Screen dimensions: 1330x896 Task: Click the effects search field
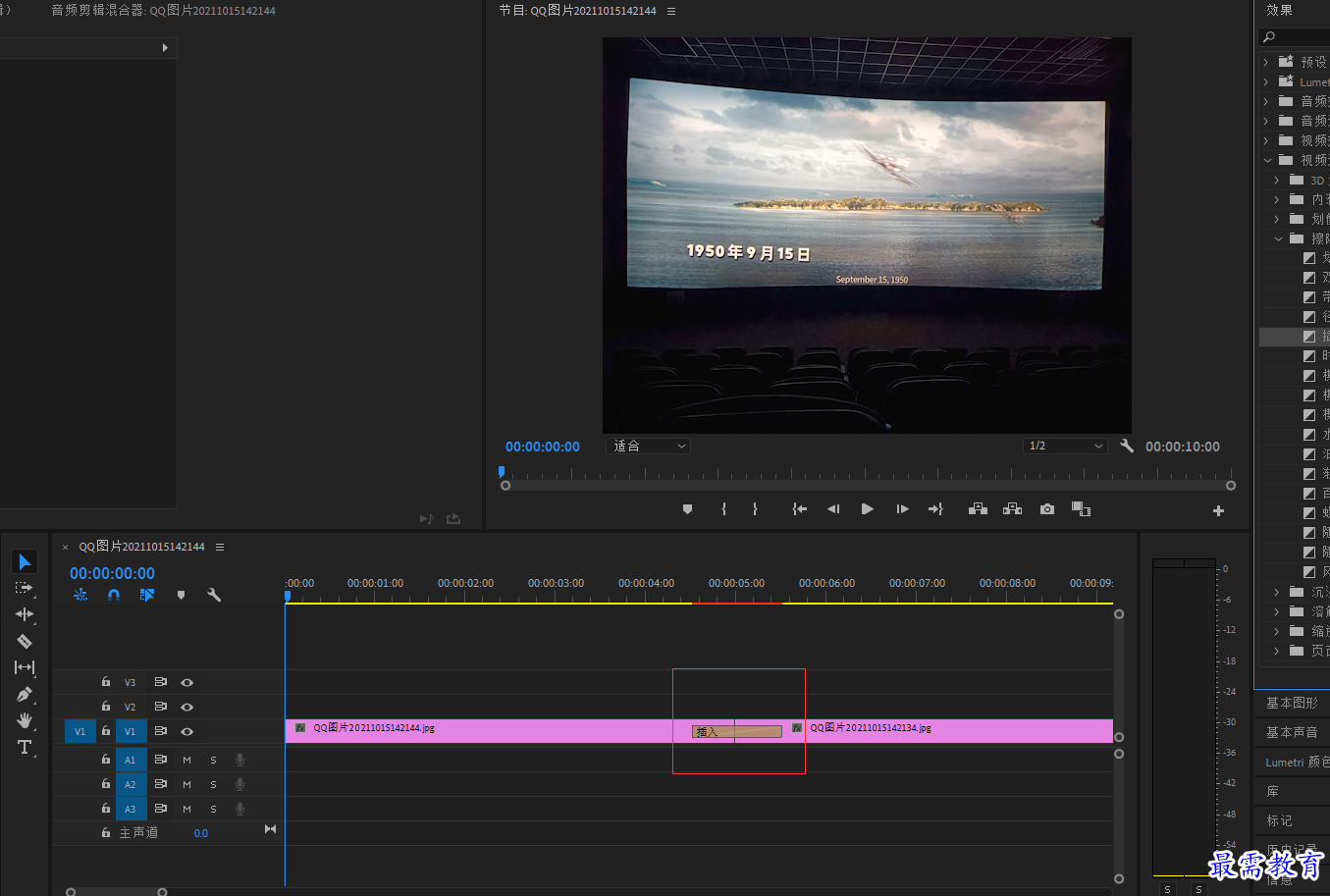[1294, 37]
